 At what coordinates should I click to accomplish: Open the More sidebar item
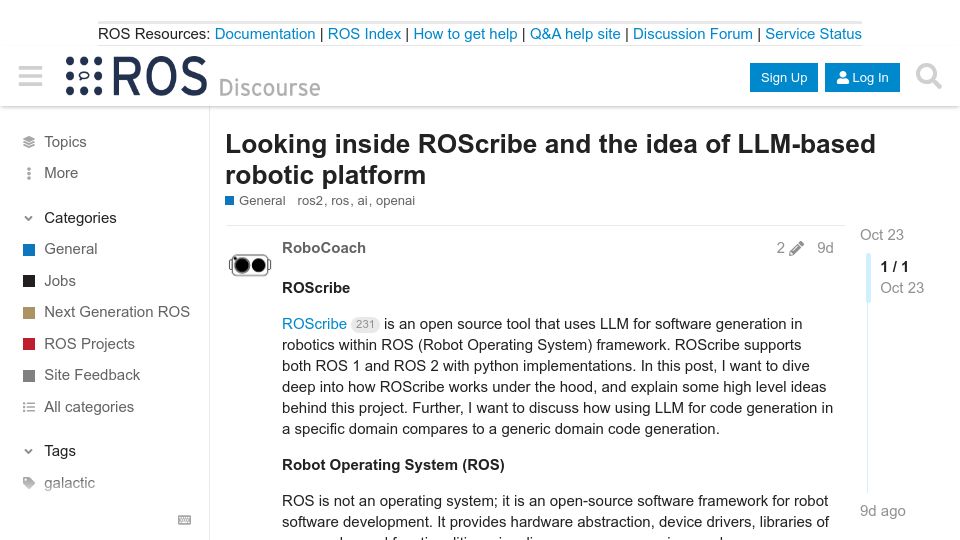(x=61, y=173)
